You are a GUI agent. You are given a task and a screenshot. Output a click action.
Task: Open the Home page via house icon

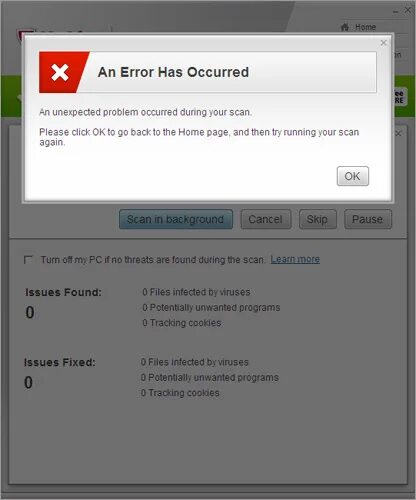[345, 27]
